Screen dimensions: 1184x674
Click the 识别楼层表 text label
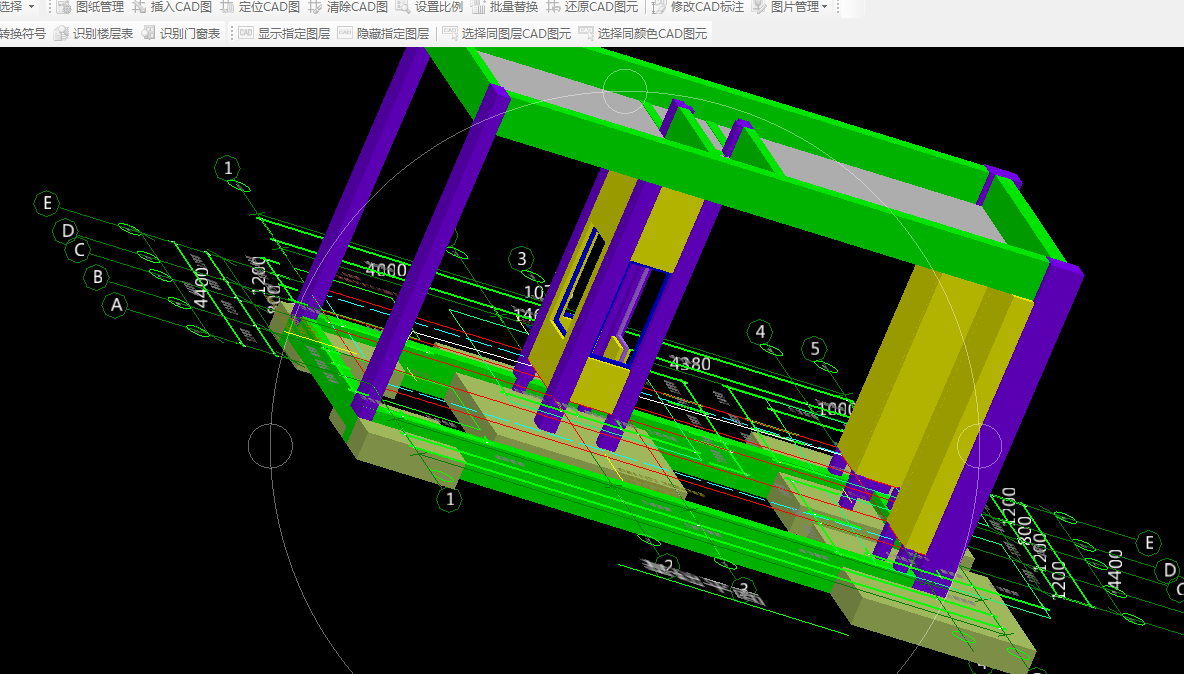(103, 33)
